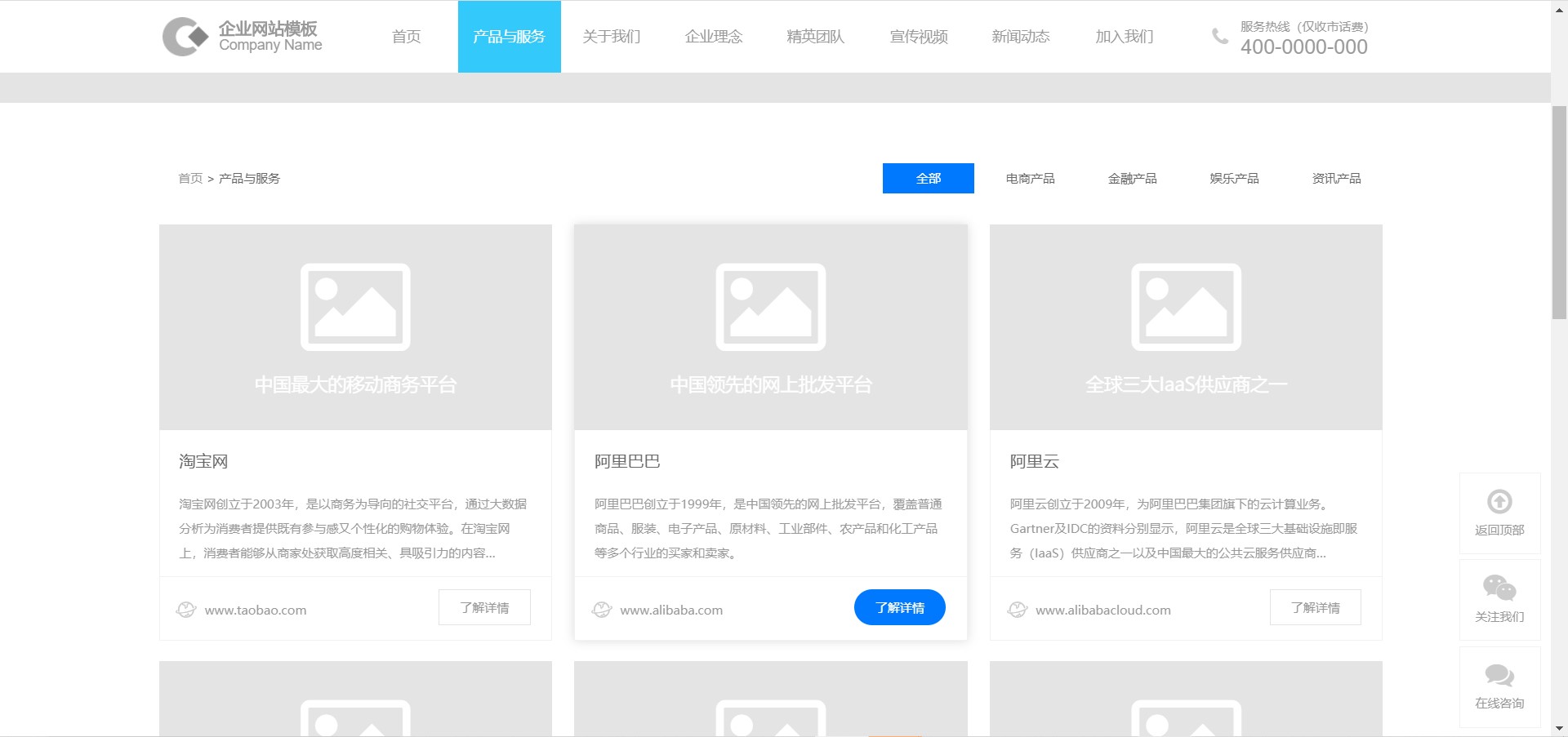The width and height of the screenshot is (1568, 737).
Task: Click the page vertical scrollbar thumb
Action: [x=1559, y=212]
